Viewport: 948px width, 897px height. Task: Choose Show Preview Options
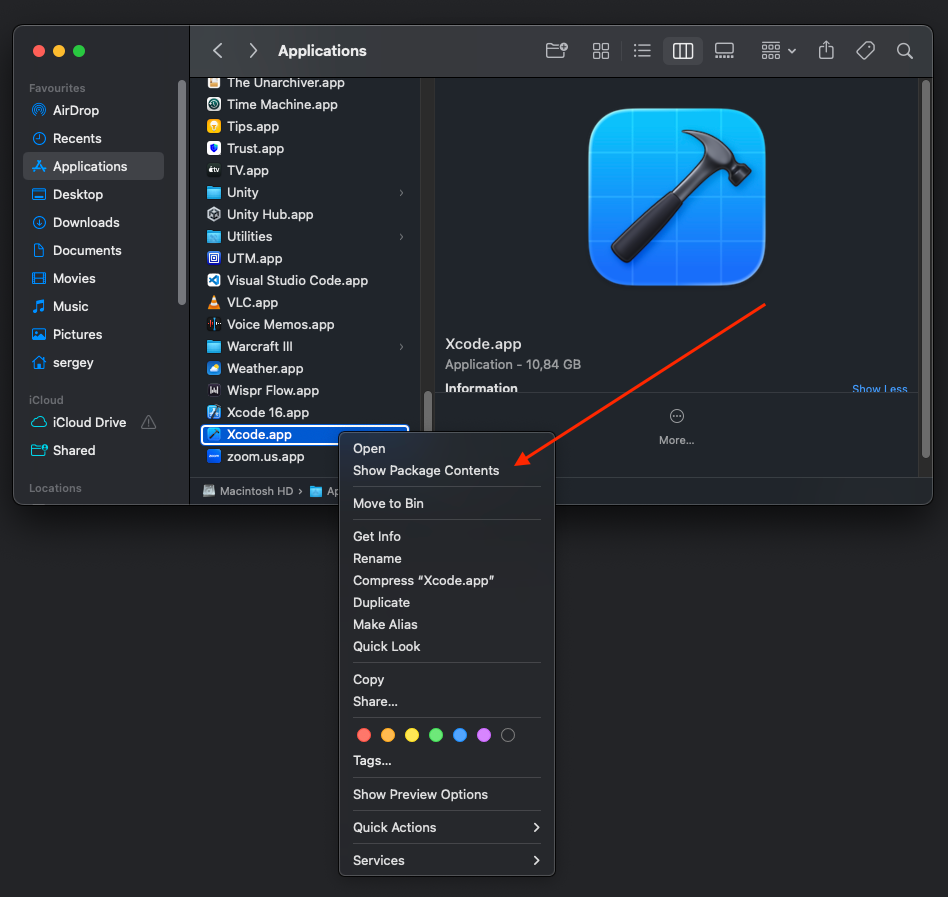tap(447, 795)
